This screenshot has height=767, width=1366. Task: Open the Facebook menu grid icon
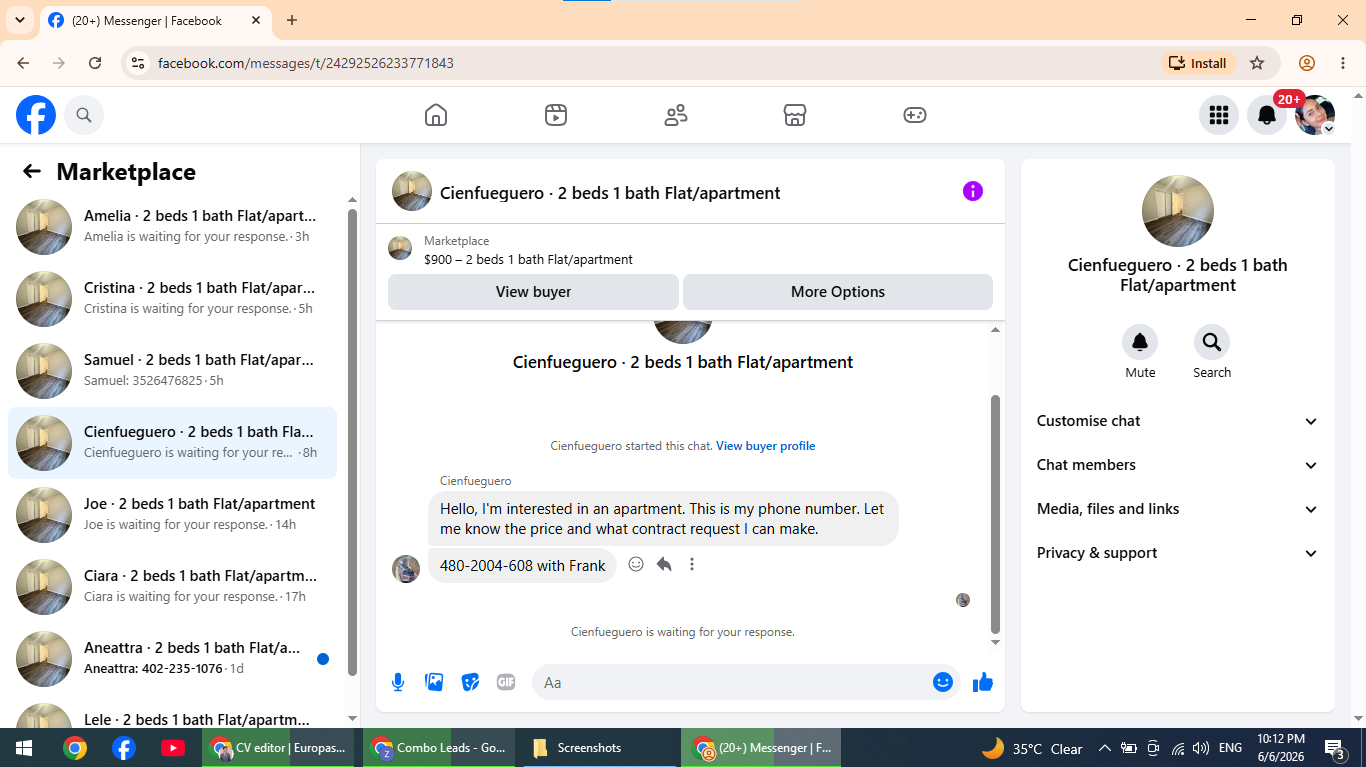coord(1218,115)
